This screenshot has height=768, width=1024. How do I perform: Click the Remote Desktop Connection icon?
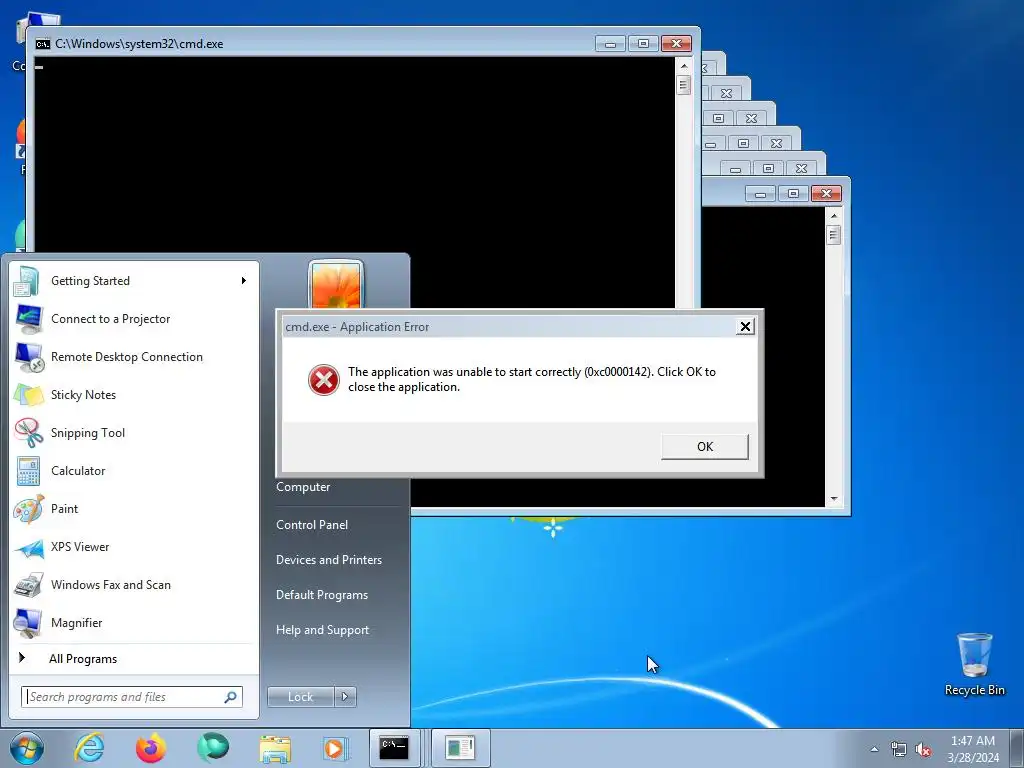pos(29,357)
